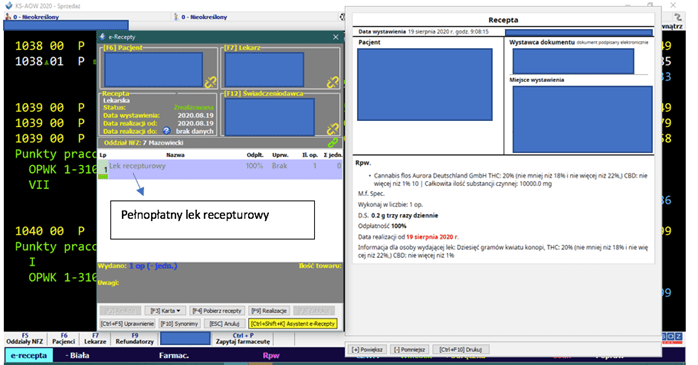Launch the yellow Asystent e-Recepty button
This screenshot has height=365, width=698.
293,324
